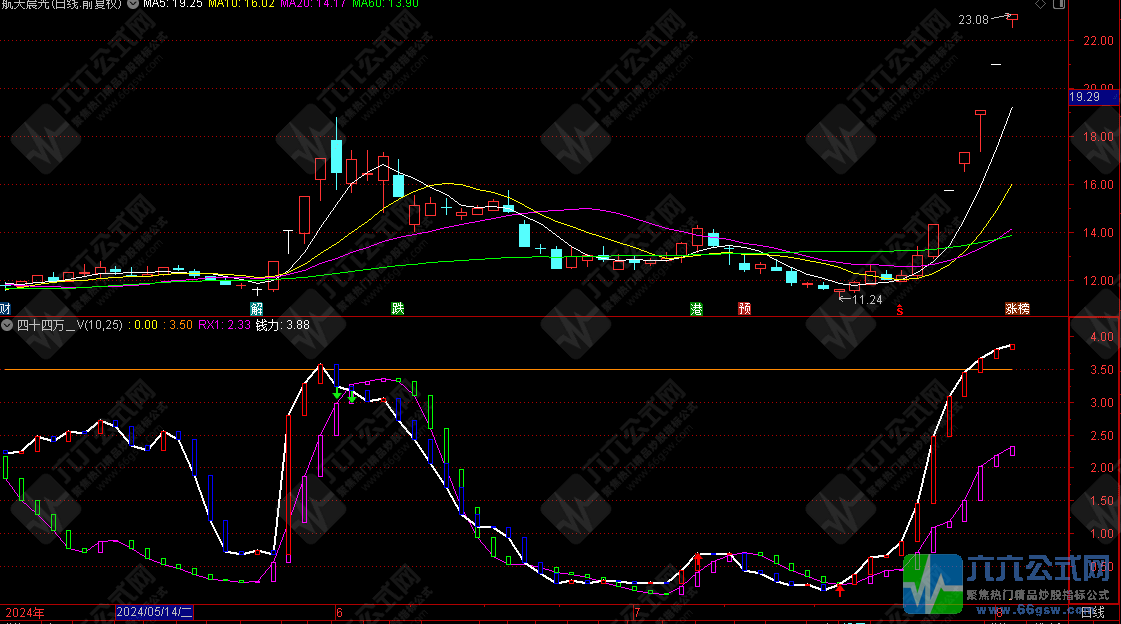Click the red $ event marker
Screen dimensions: 1121x624
coord(900,310)
